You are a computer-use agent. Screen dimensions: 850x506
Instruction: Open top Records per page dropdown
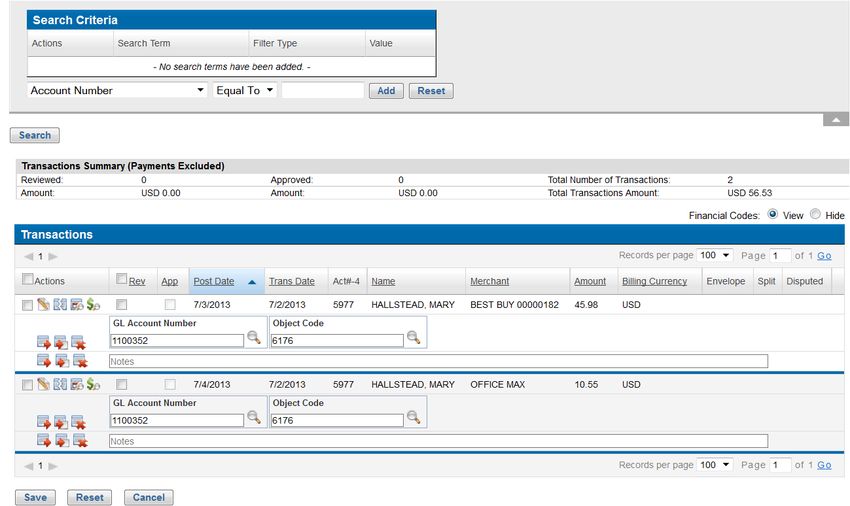pos(714,255)
